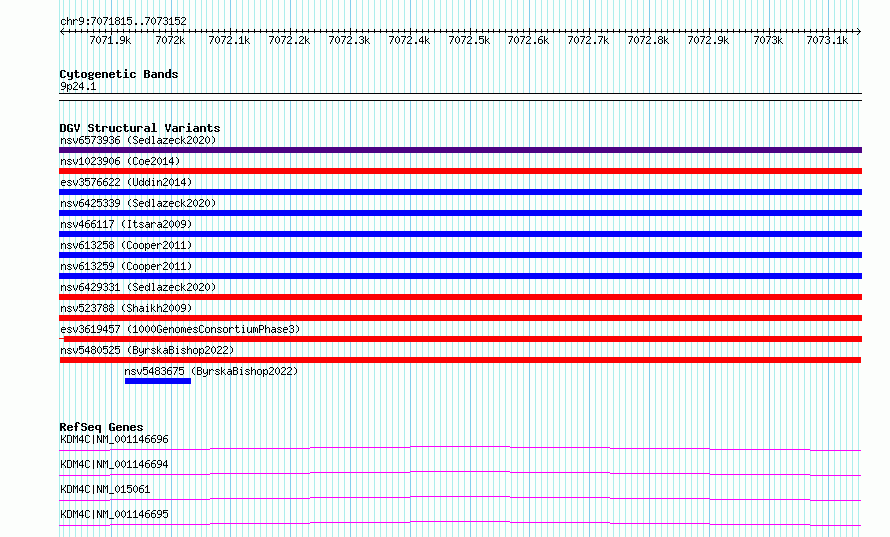Click the 7072k ruler tick label
The height and width of the screenshot is (537, 890).
point(170,40)
